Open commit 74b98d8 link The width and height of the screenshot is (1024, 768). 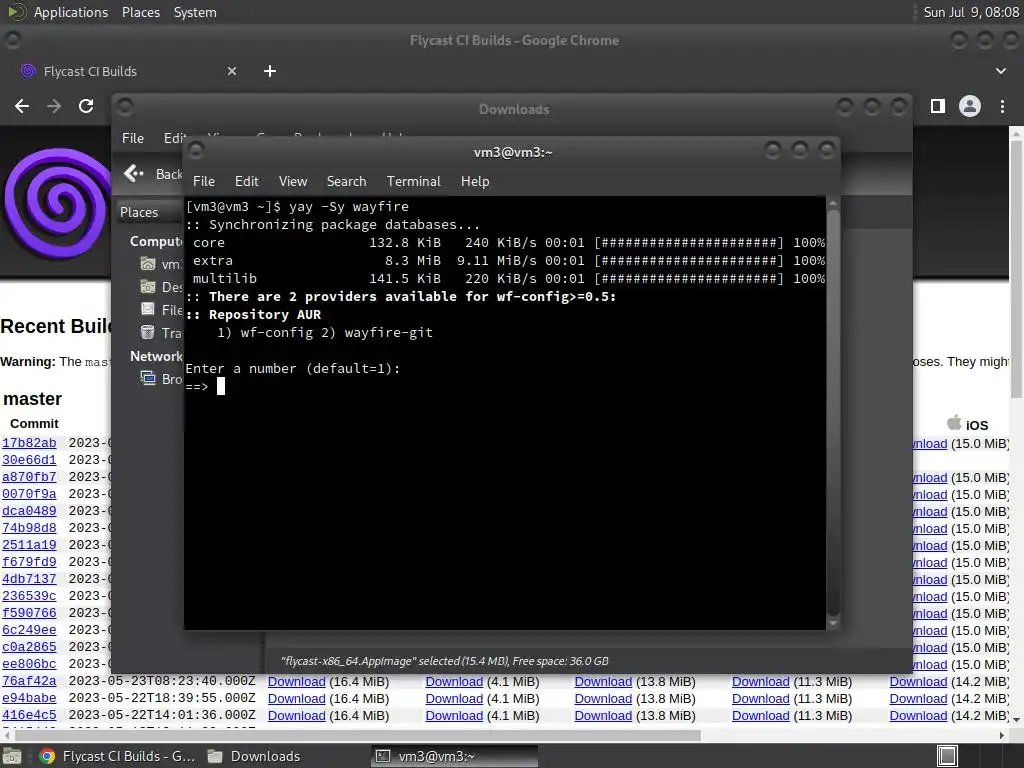click(29, 528)
